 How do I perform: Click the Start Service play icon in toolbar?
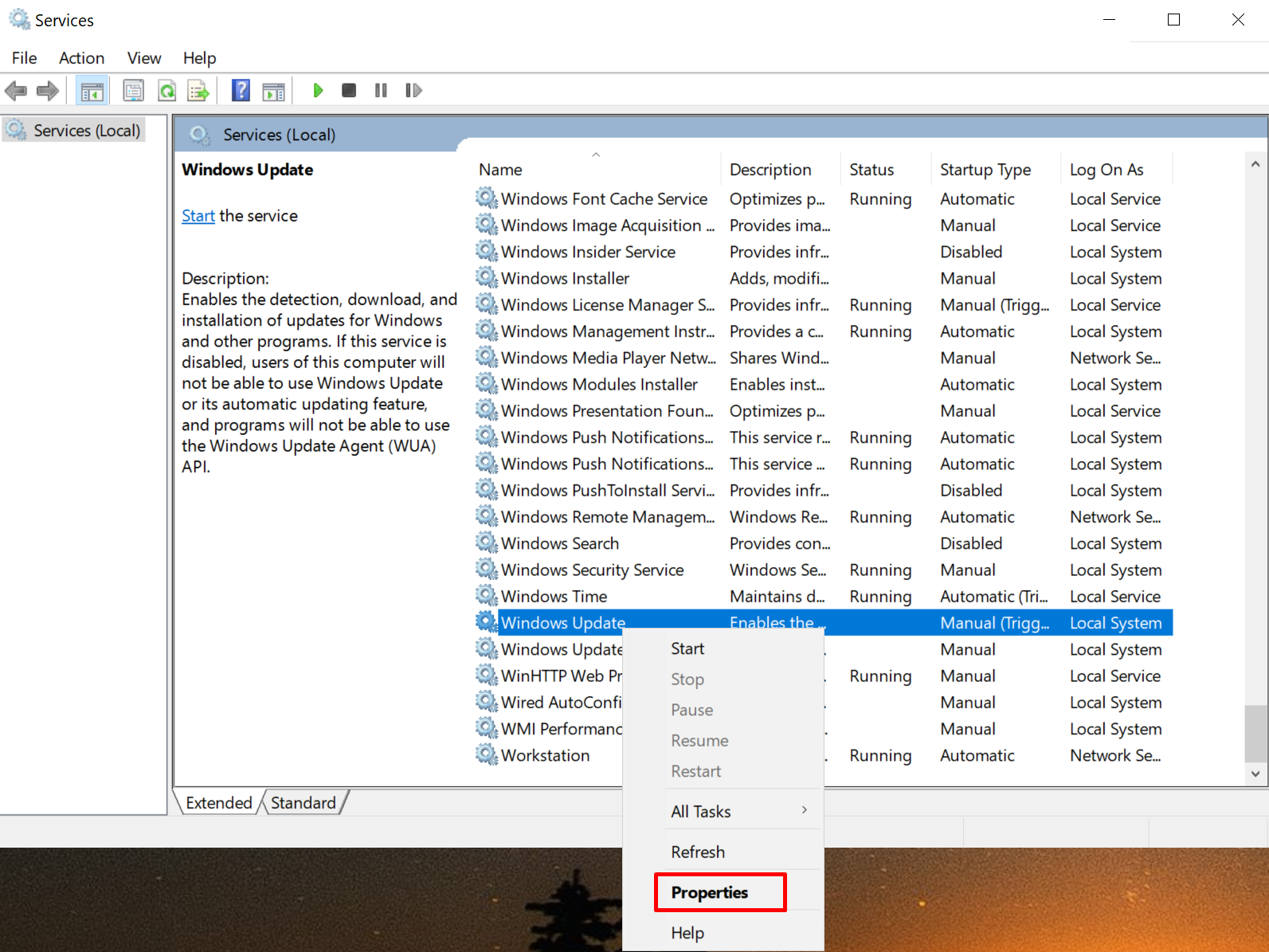(318, 91)
